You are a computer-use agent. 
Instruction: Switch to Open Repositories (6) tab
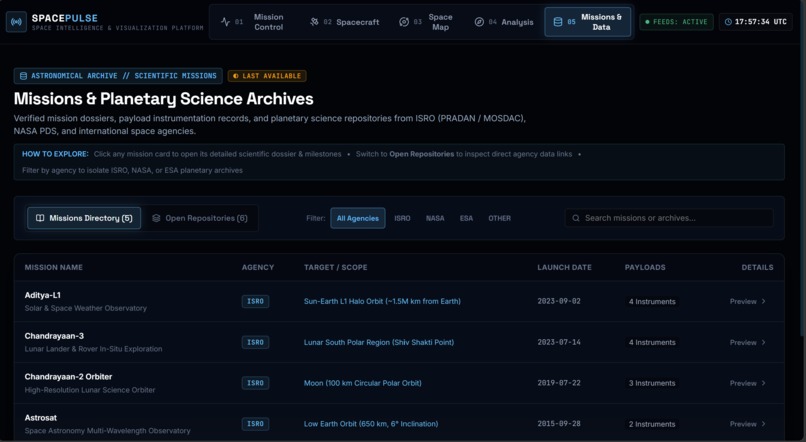[200, 218]
